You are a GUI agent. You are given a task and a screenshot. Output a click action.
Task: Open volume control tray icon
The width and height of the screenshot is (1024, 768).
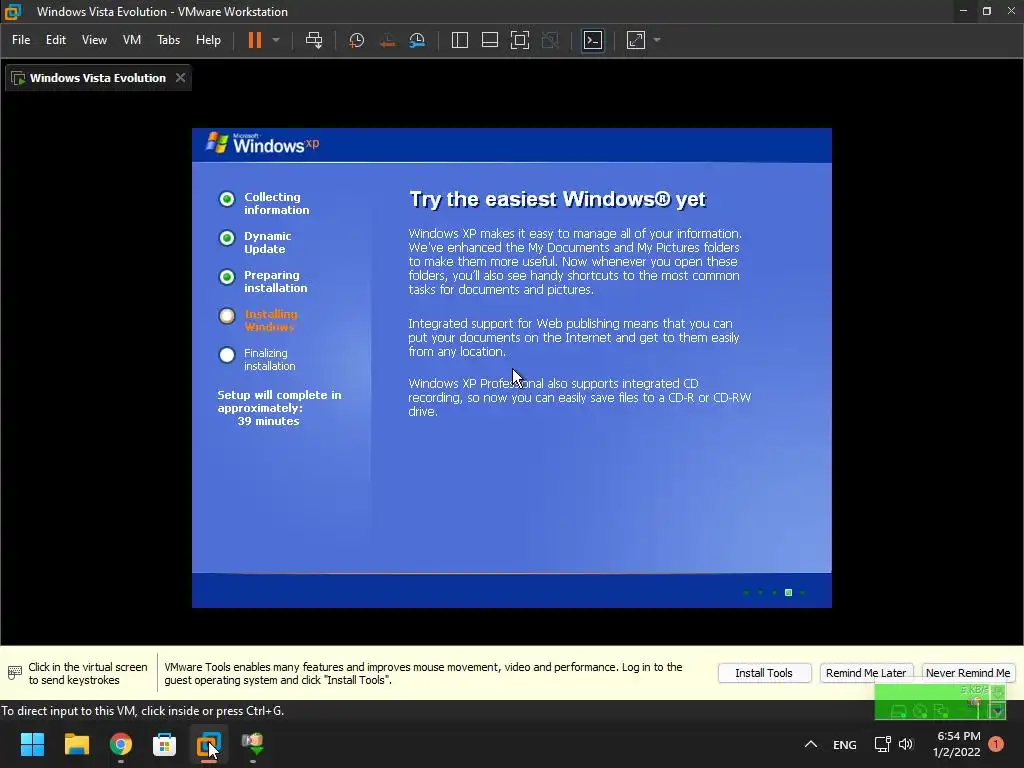point(906,744)
